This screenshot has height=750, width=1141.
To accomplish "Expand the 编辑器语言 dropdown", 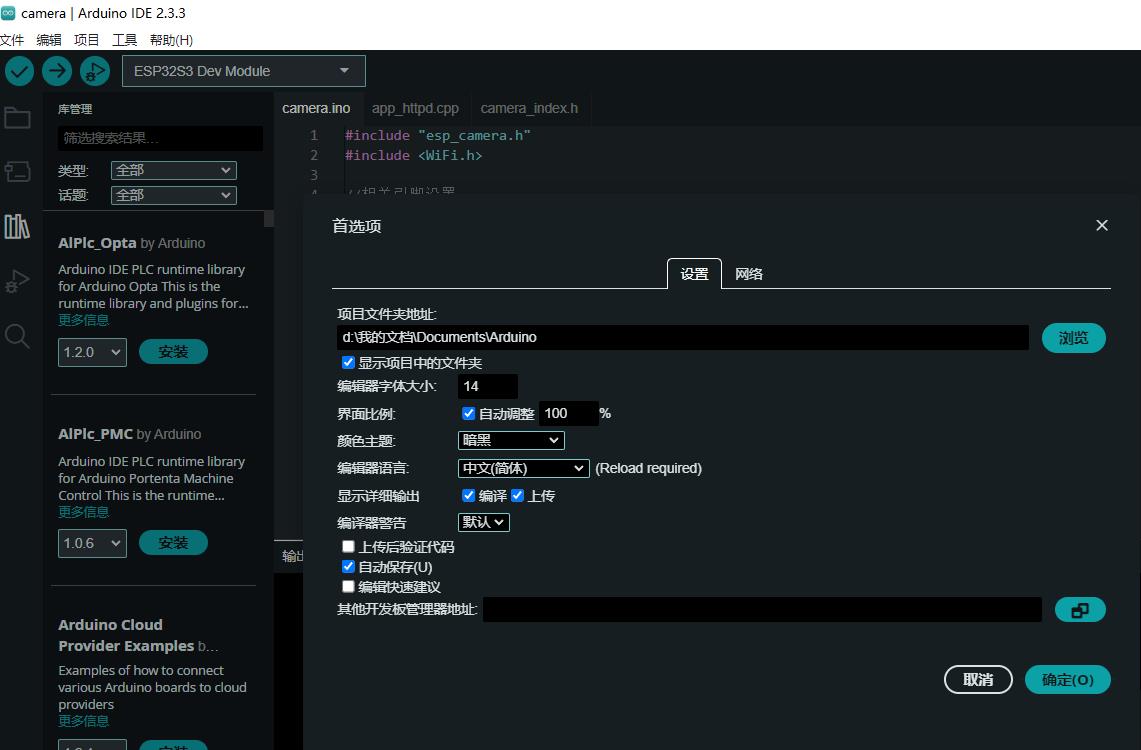I will 524,468.
